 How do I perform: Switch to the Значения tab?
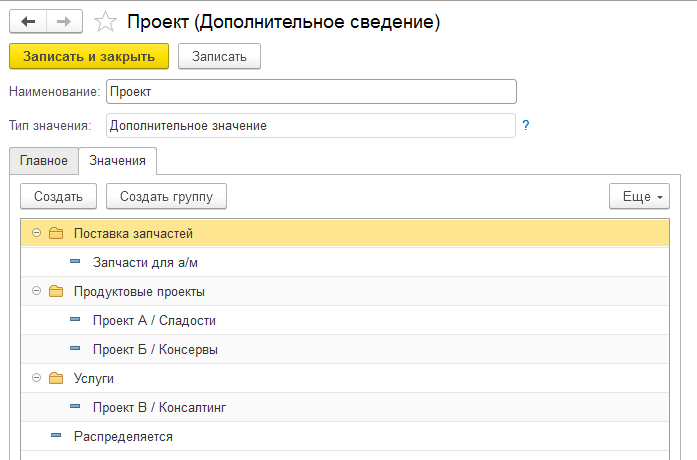[x=117, y=160]
